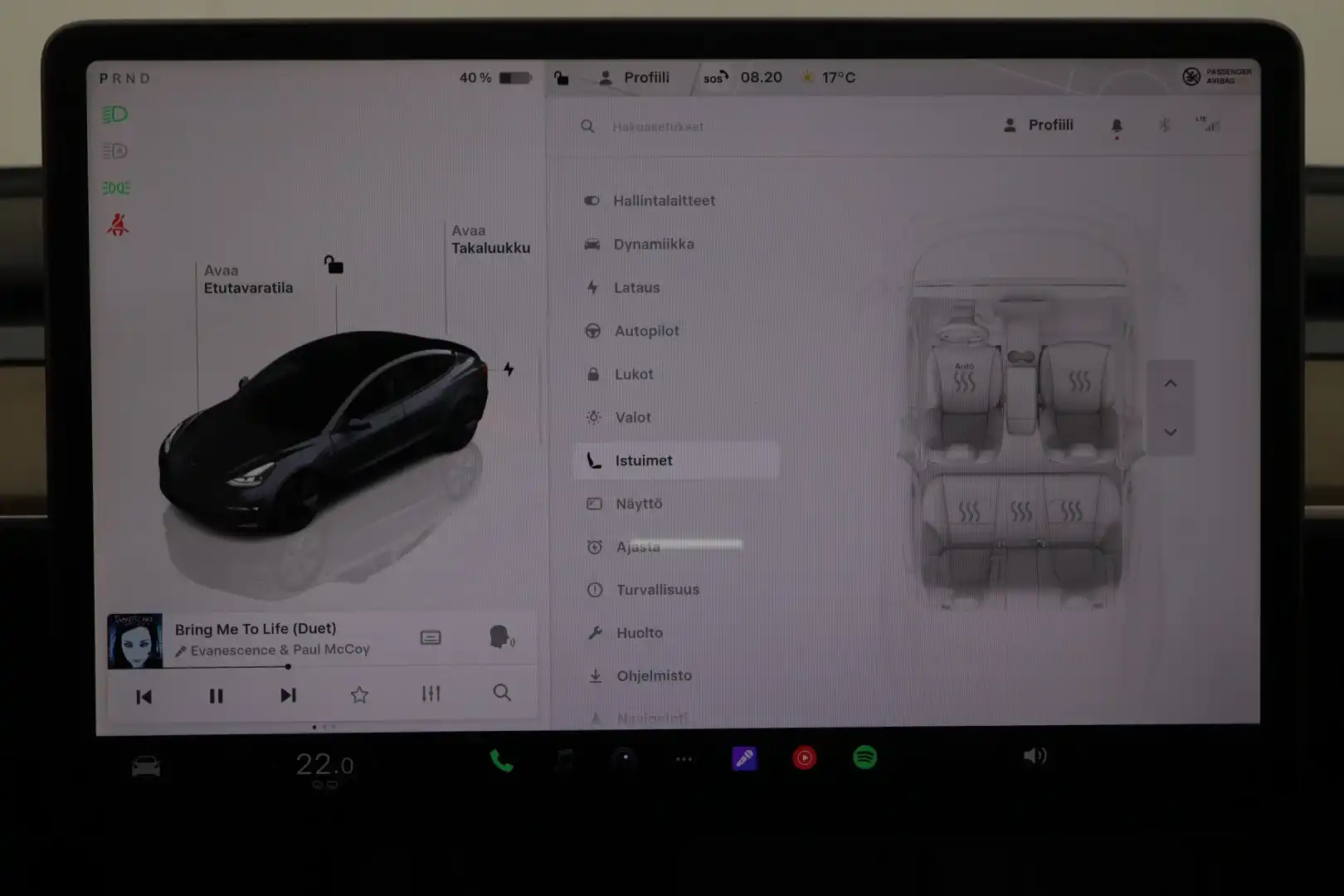The image size is (1344, 896).
Task: Tap Profiili in the top status bar
Action: pyautogui.click(x=635, y=78)
